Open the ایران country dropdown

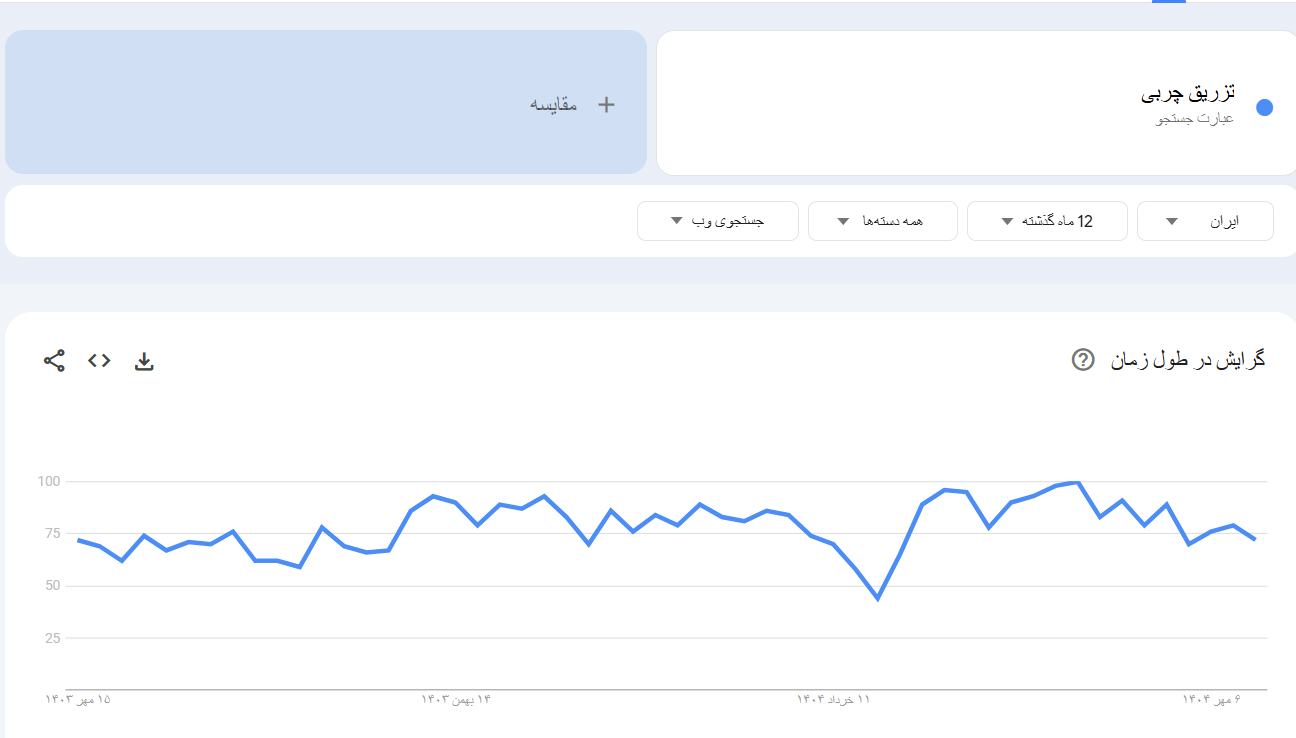pos(1204,221)
